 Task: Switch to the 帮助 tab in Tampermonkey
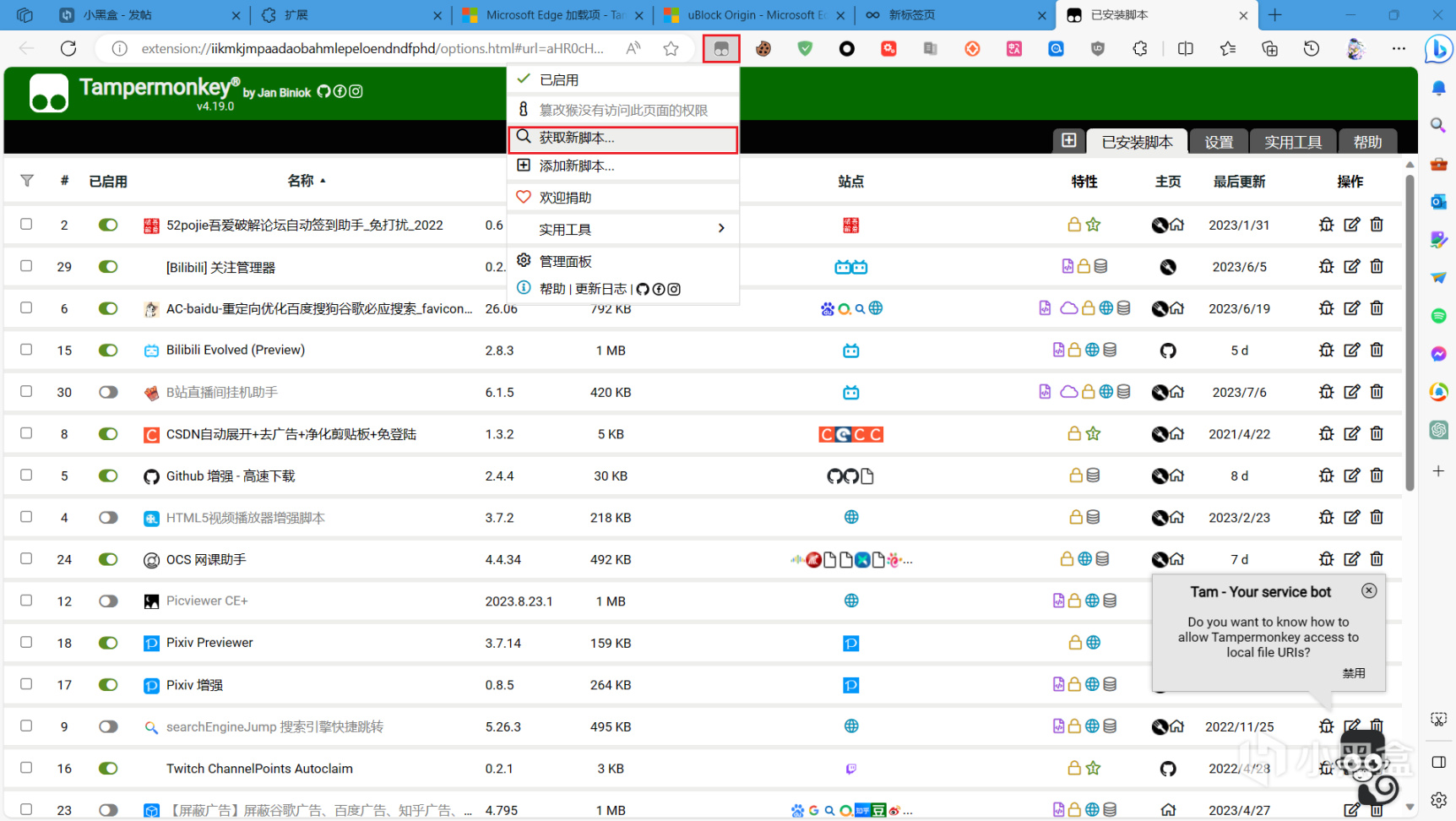[1367, 142]
